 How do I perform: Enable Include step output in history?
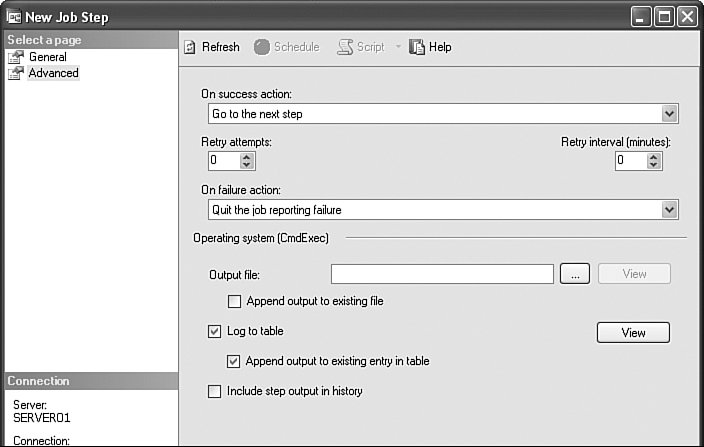click(215, 391)
